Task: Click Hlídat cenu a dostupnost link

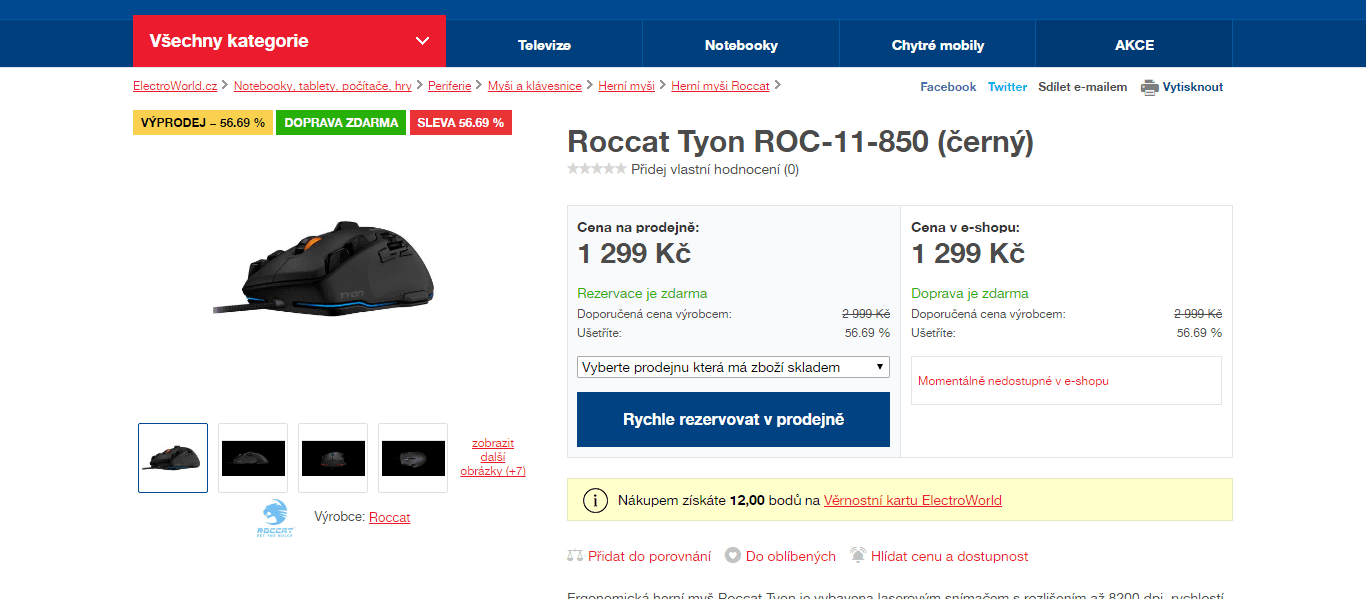Action: [950, 556]
